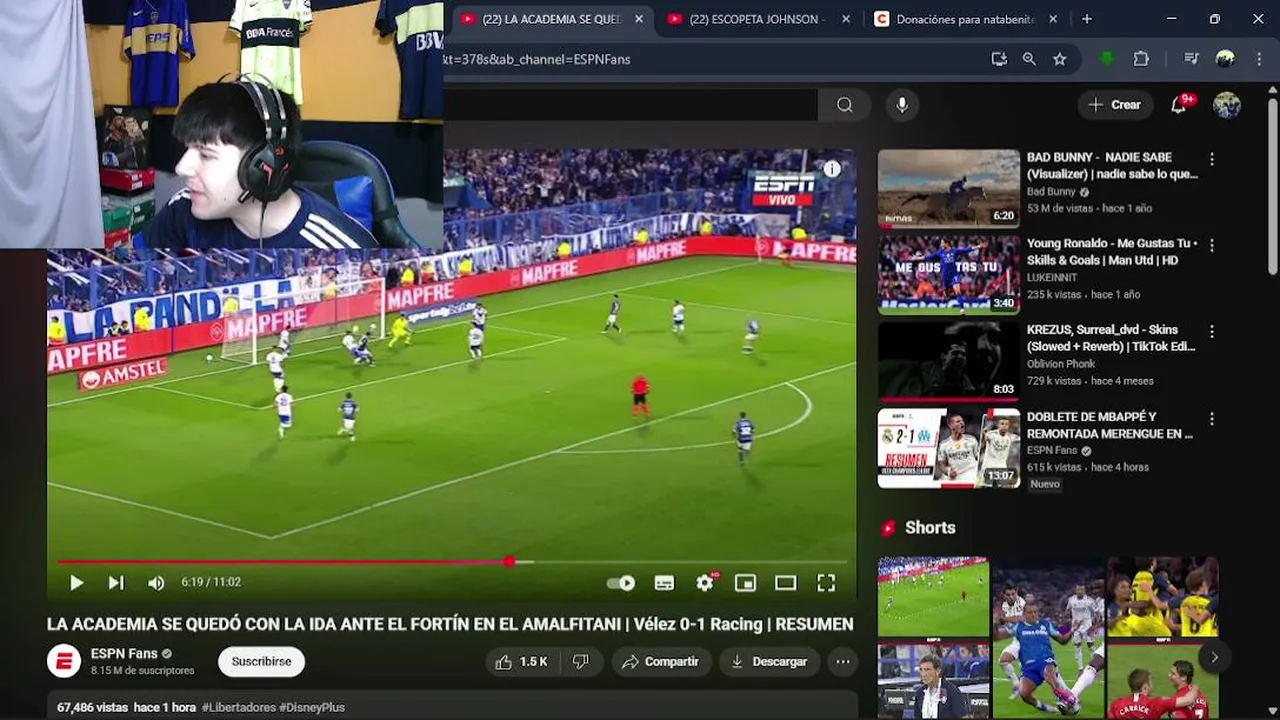Seek on the red video progress bar

pyautogui.click(x=452, y=562)
